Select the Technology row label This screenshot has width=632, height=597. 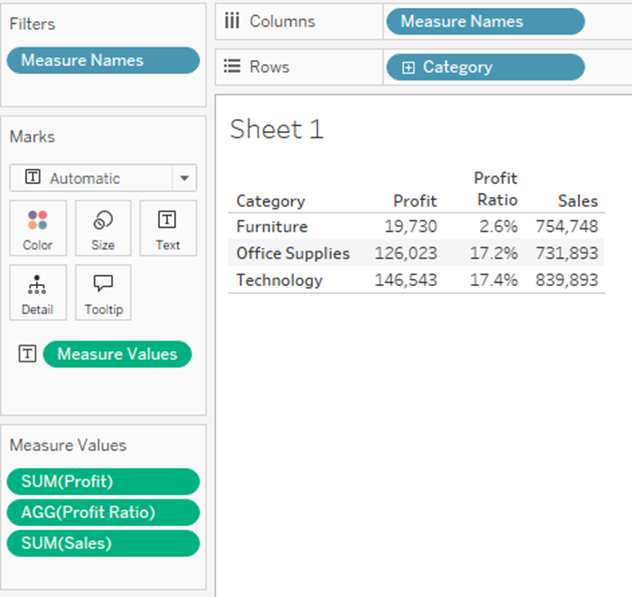coord(279,280)
